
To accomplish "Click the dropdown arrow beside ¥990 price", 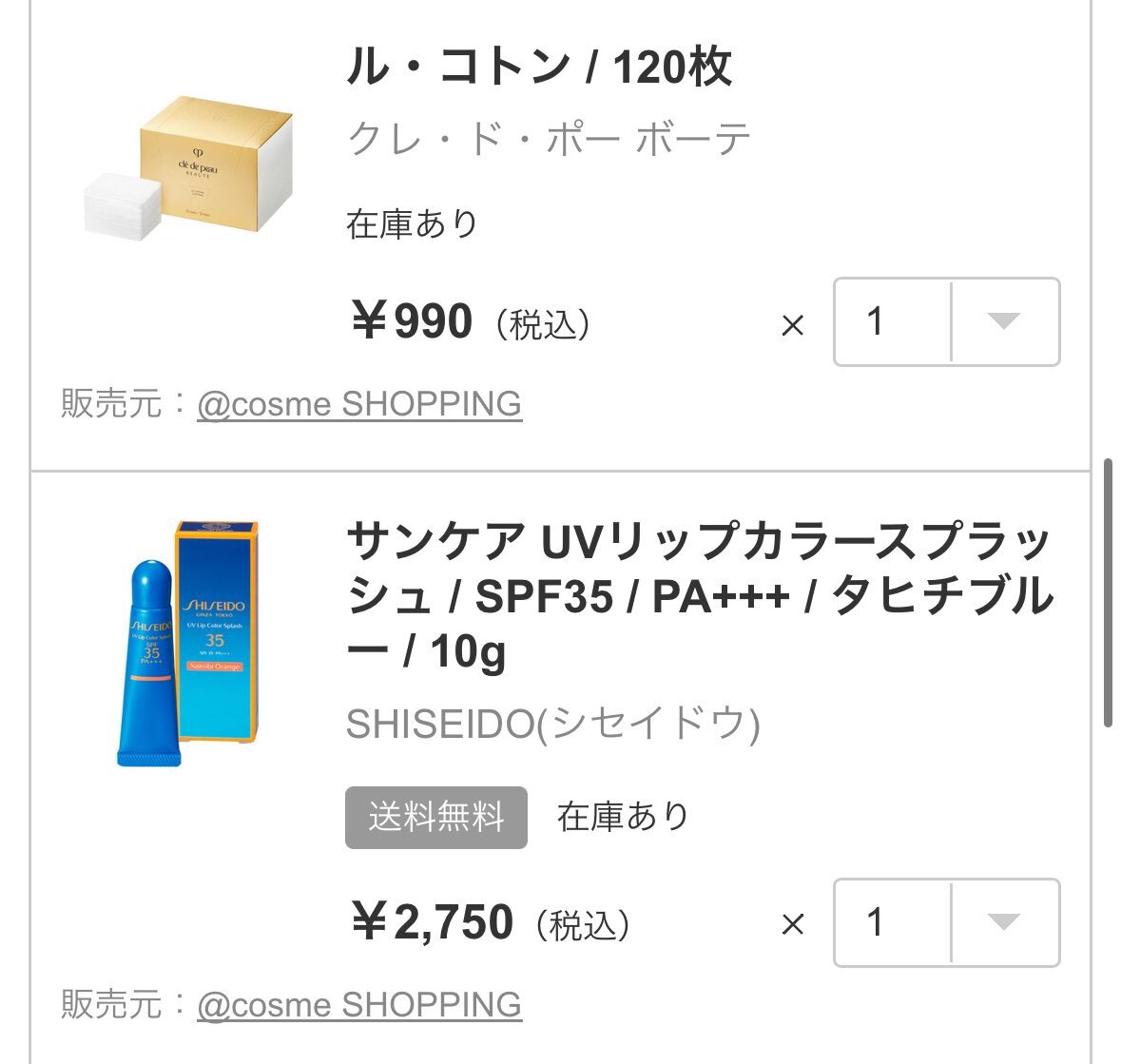I will 1004,321.
